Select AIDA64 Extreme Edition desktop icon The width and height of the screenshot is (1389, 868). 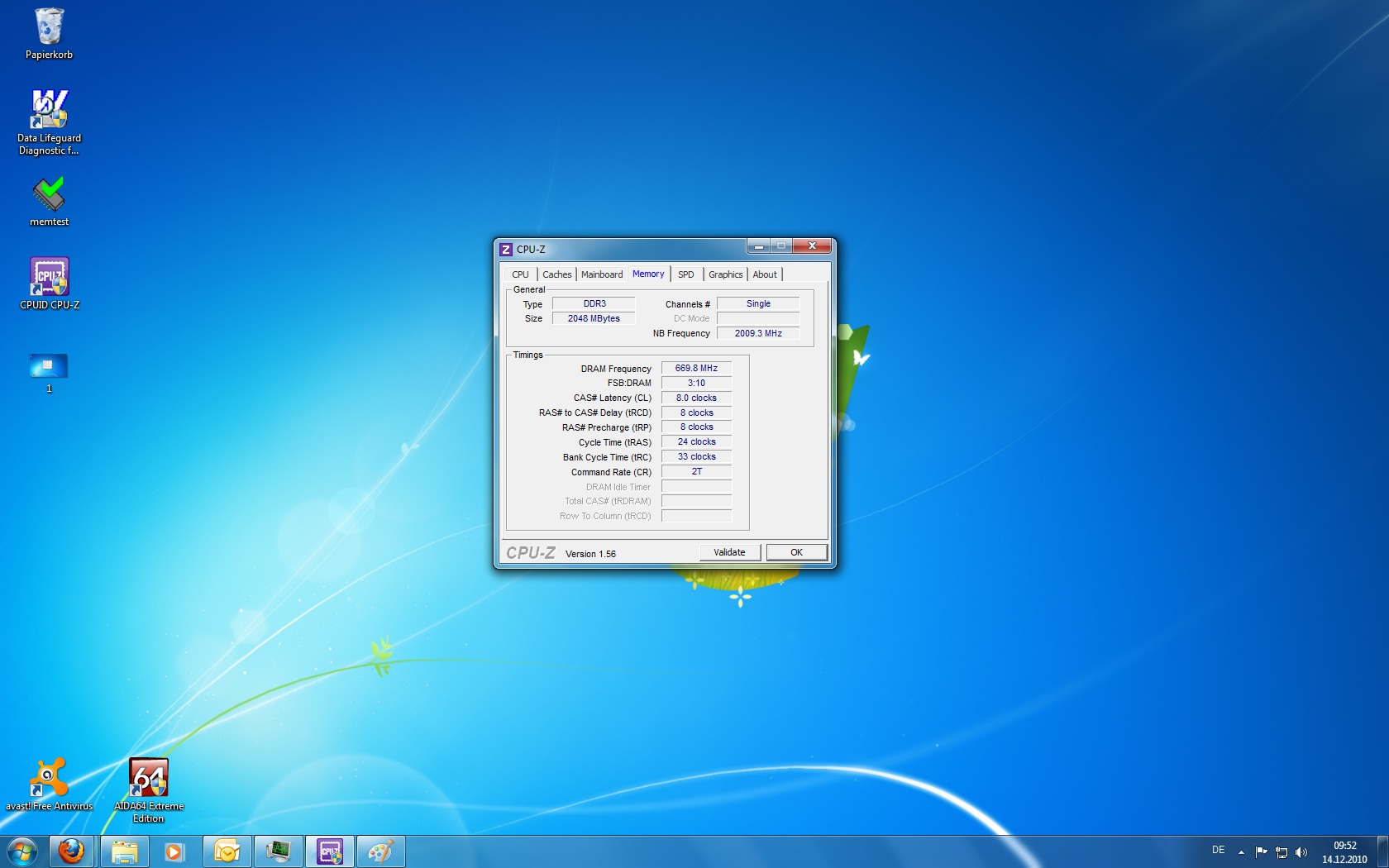point(149,790)
